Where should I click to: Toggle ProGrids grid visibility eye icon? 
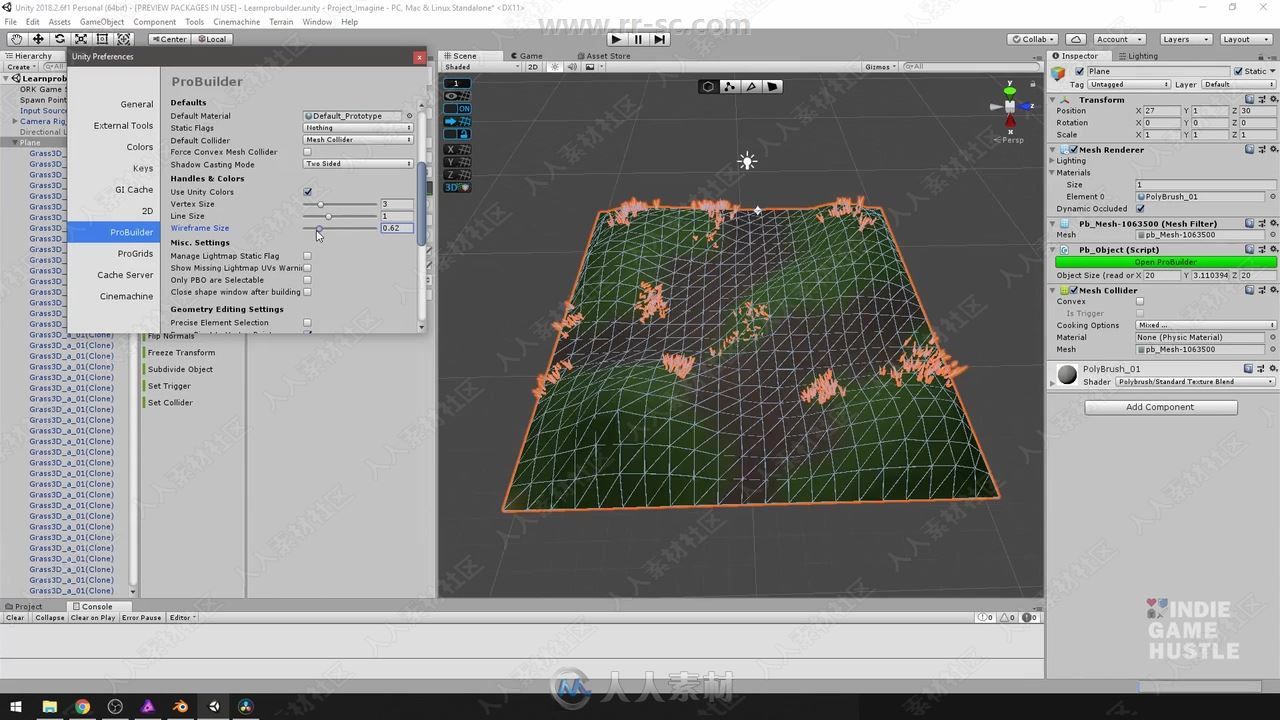click(x=457, y=96)
